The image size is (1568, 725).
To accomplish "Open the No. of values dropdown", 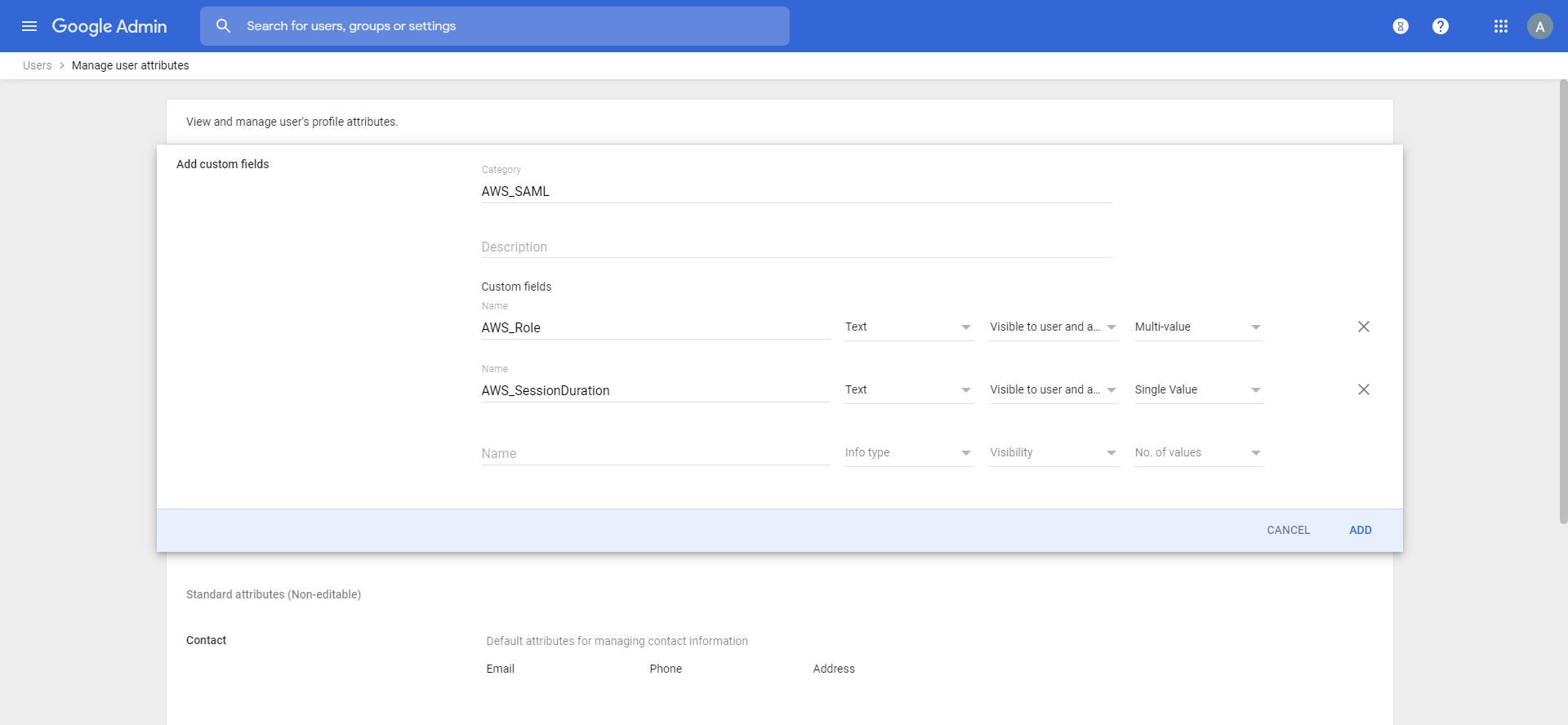I will pyautogui.click(x=1199, y=452).
